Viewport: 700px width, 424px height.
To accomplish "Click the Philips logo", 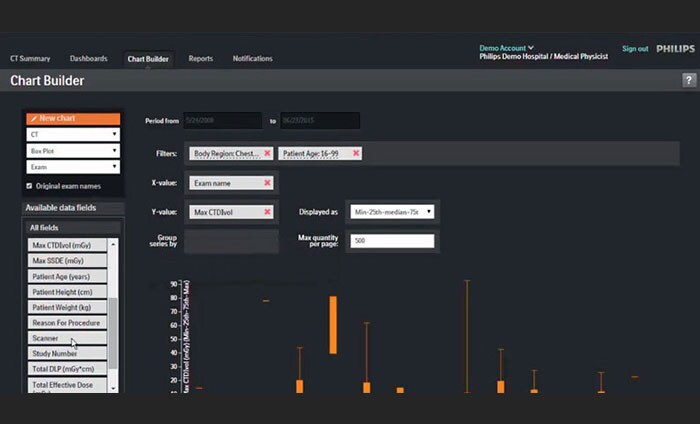I will pyautogui.click(x=675, y=49).
